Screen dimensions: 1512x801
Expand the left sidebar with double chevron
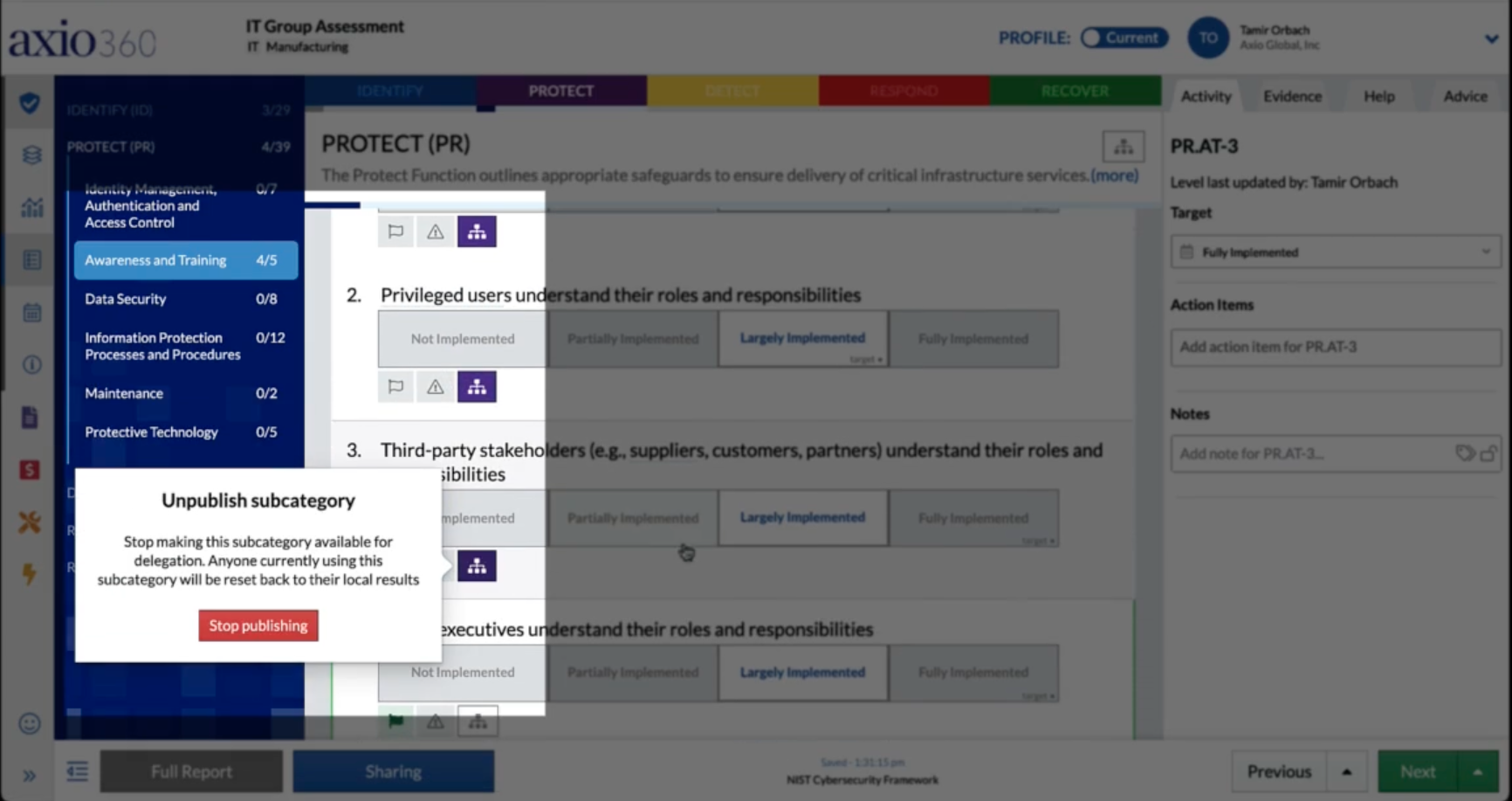tap(29, 776)
